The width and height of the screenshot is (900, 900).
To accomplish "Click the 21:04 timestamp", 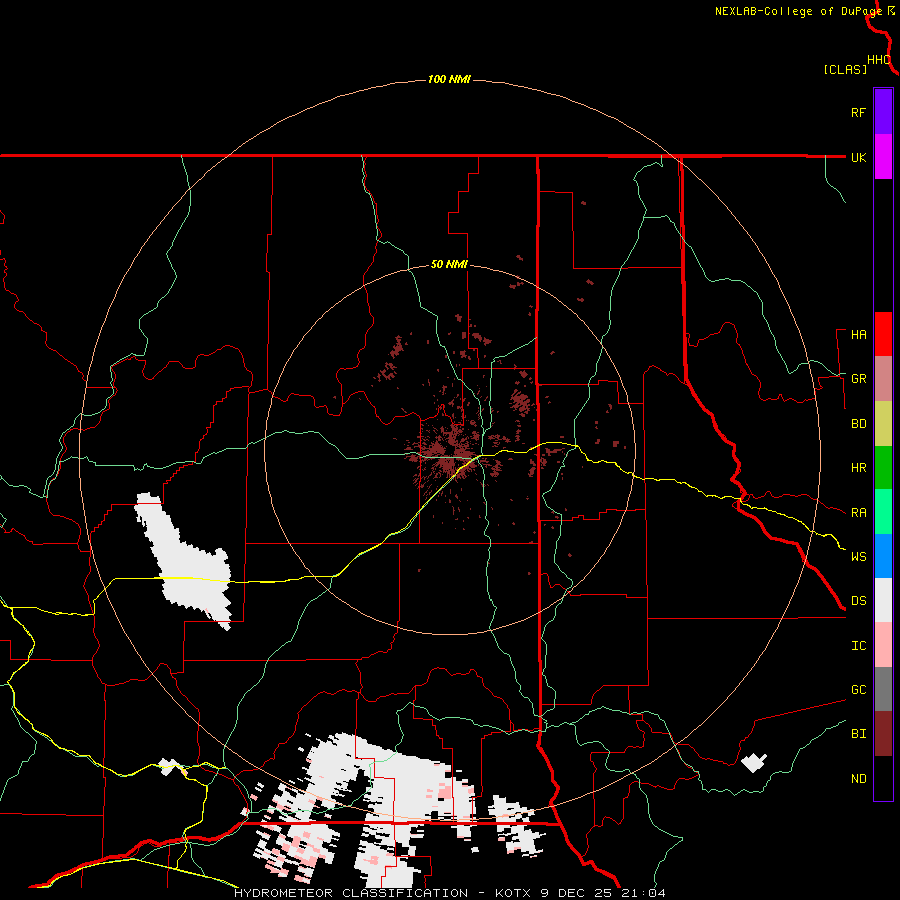I will (641, 893).
